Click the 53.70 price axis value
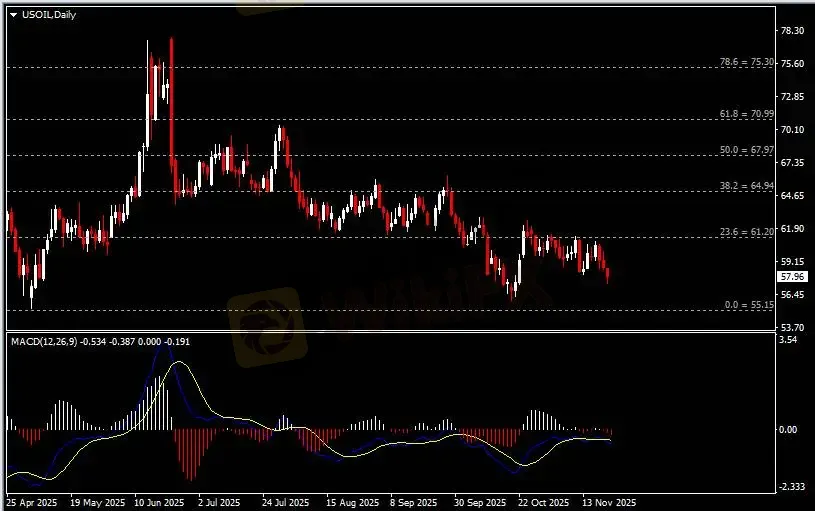Viewport: 815px width, 511px height. (792, 327)
